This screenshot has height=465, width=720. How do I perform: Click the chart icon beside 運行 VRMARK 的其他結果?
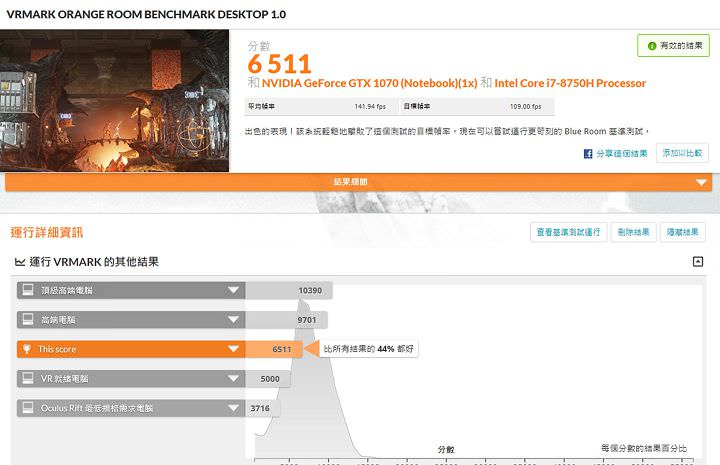[19, 262]
